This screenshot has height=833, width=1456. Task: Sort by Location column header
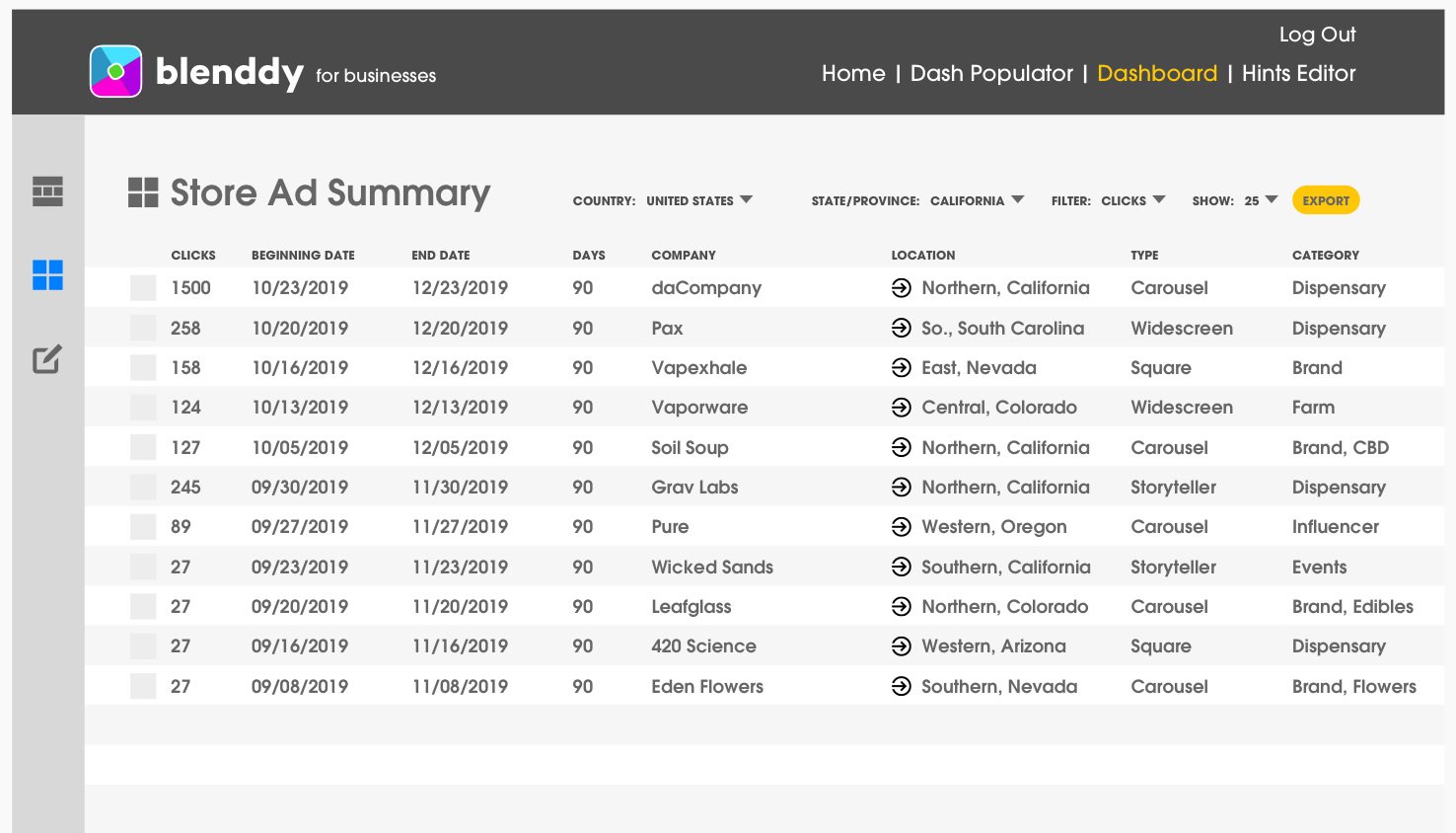pos(923,255)
